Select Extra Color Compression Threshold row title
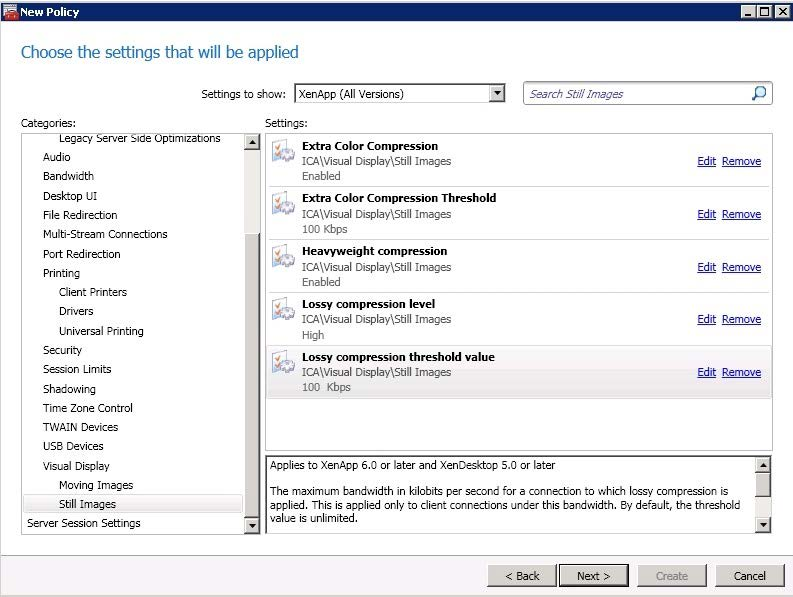Viewport: 793px width, 597px height. tap(399, 198)
